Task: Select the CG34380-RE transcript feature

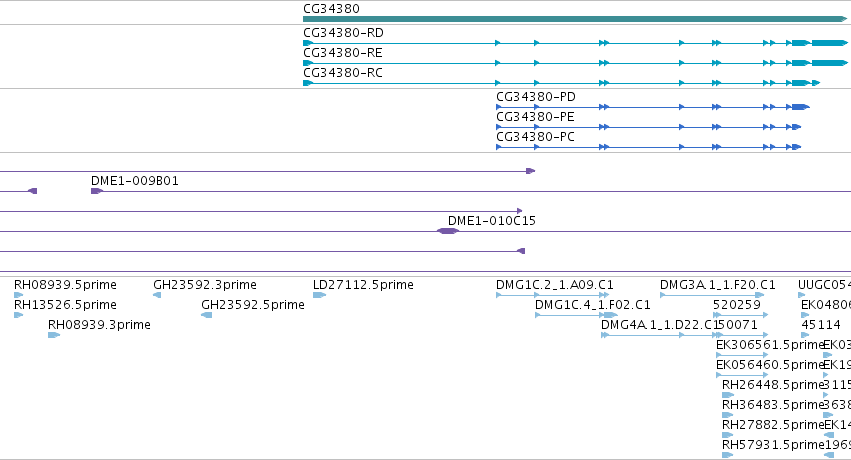Action: pos(575,63)
